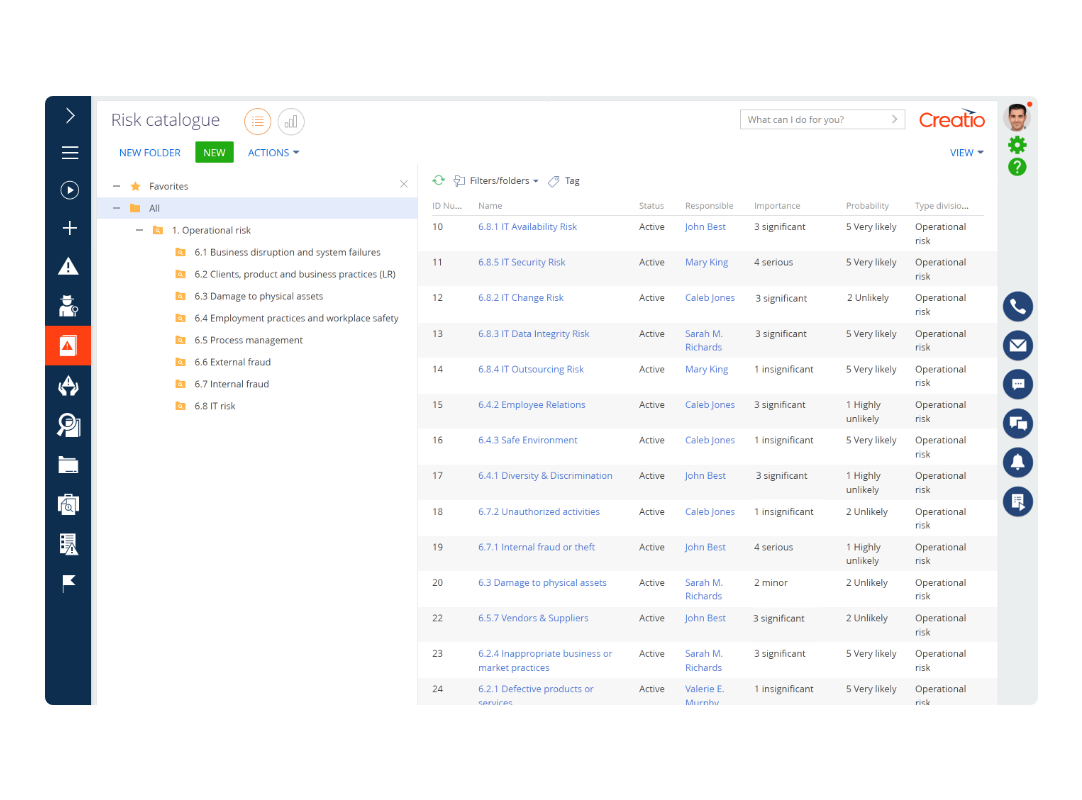Select the list view toggle
The image size is (1082, 800).
[x=258, y=122]
